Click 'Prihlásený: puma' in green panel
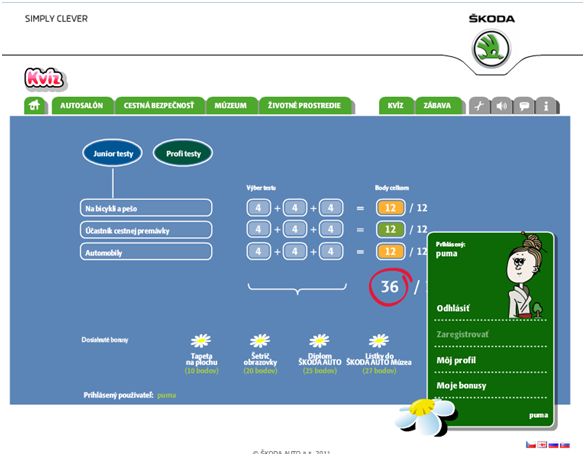This screenshot has width=585, height=456. (x=450, y=249)
